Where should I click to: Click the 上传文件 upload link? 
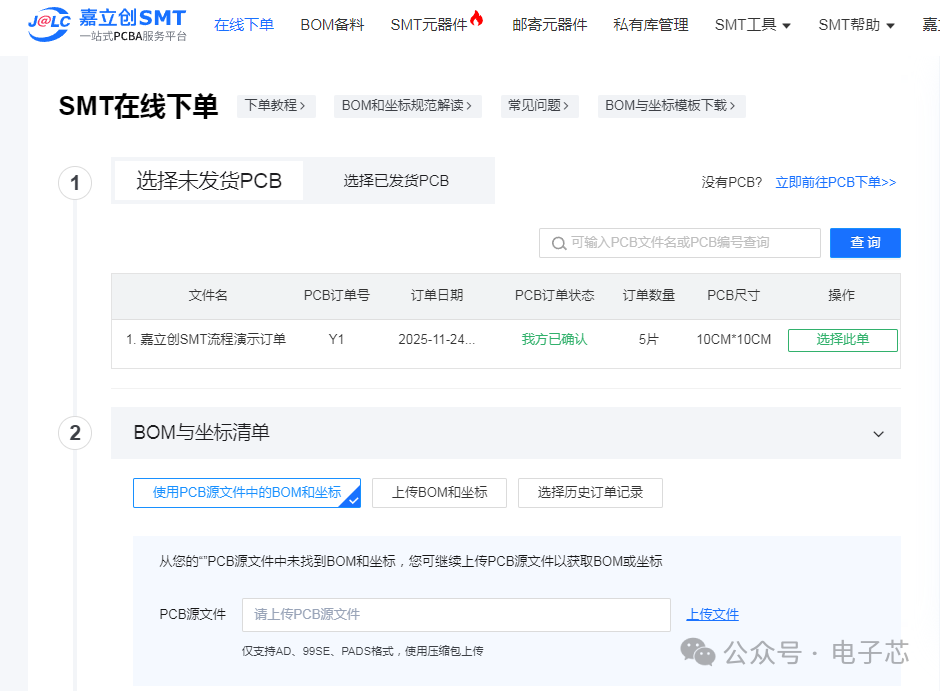click(x=712, y=614)
